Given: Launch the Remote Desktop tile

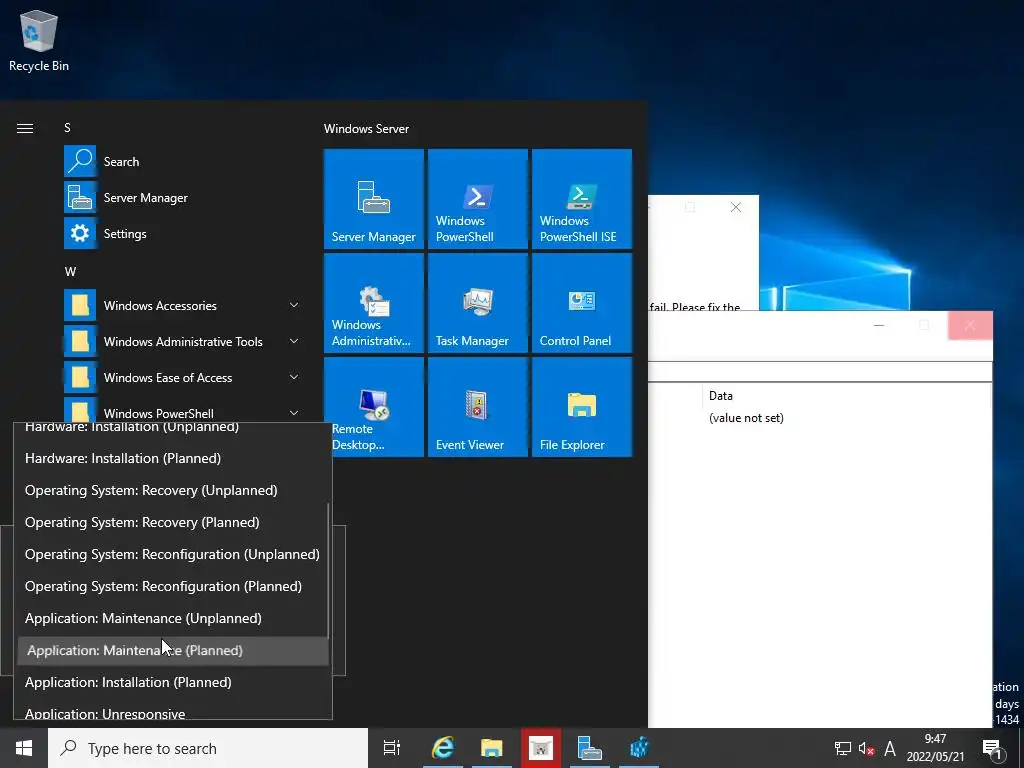Looking at the screenshot, I should 374,407.
